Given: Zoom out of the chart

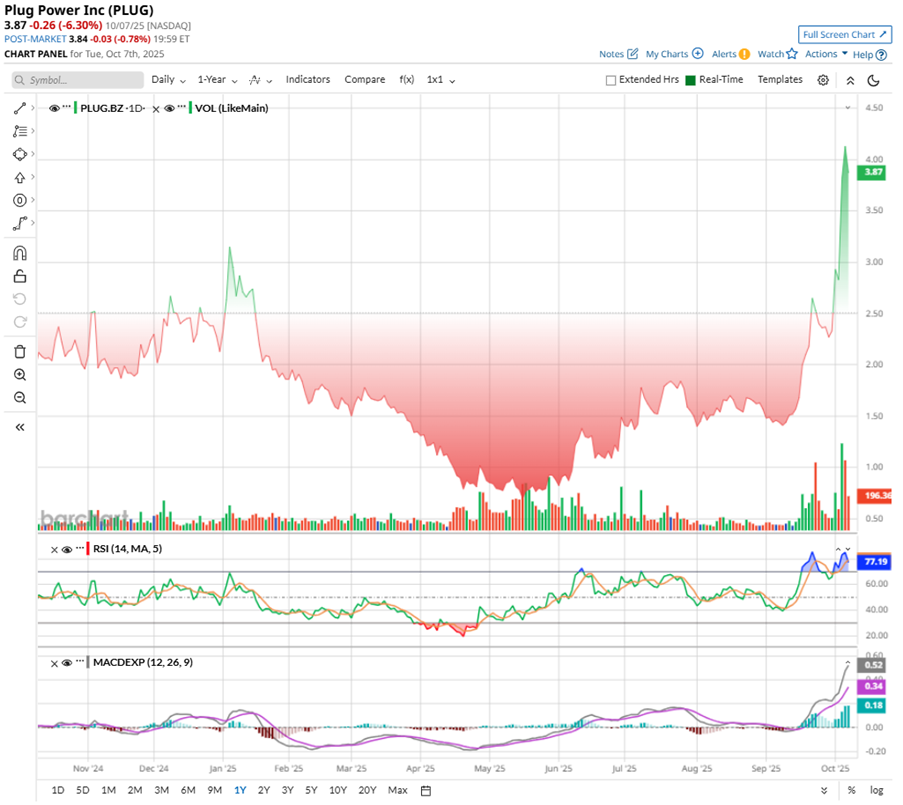Looking at the screenshot, I should click(x=20, y=398).
